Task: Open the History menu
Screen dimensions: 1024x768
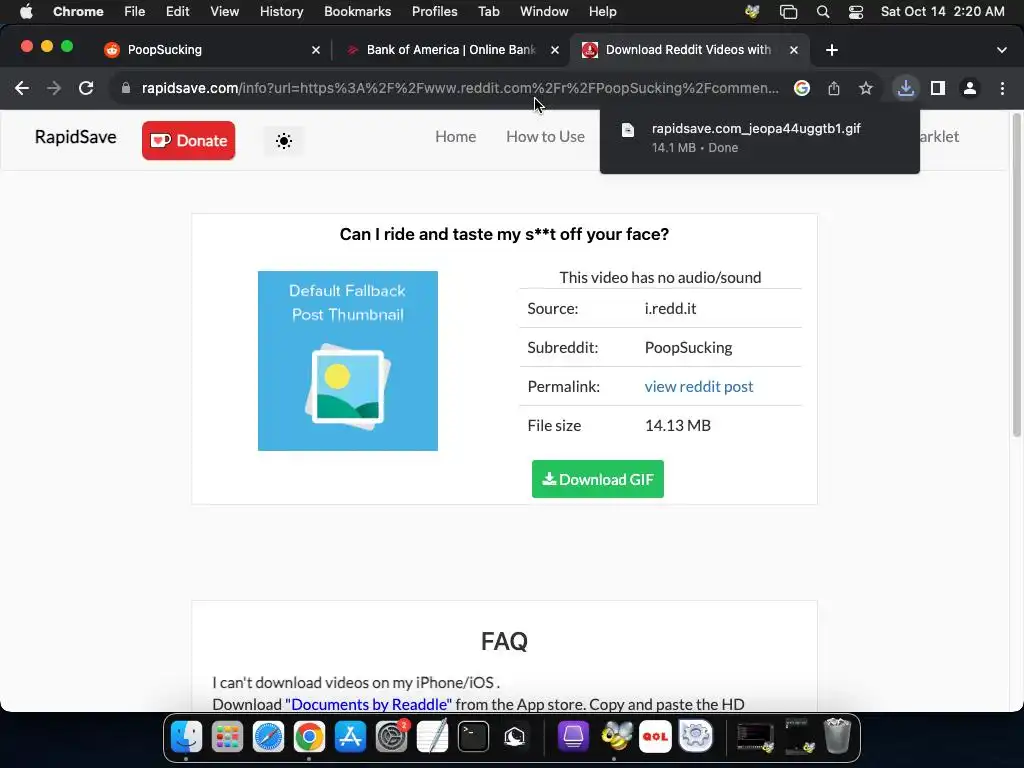Action: (x=281, y=12)
